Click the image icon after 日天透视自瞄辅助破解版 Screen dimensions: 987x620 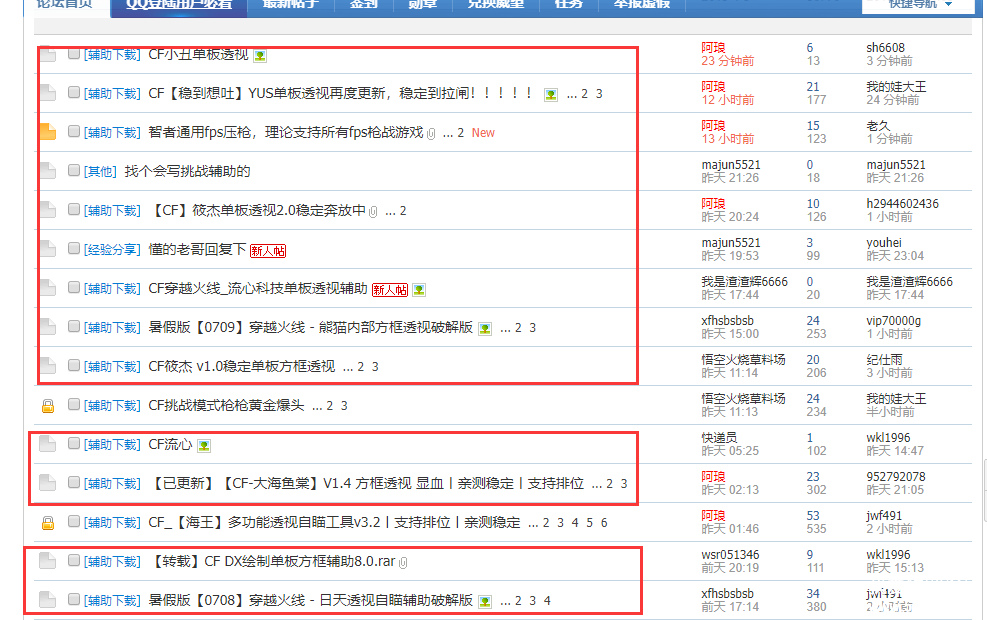click(485, 601)
